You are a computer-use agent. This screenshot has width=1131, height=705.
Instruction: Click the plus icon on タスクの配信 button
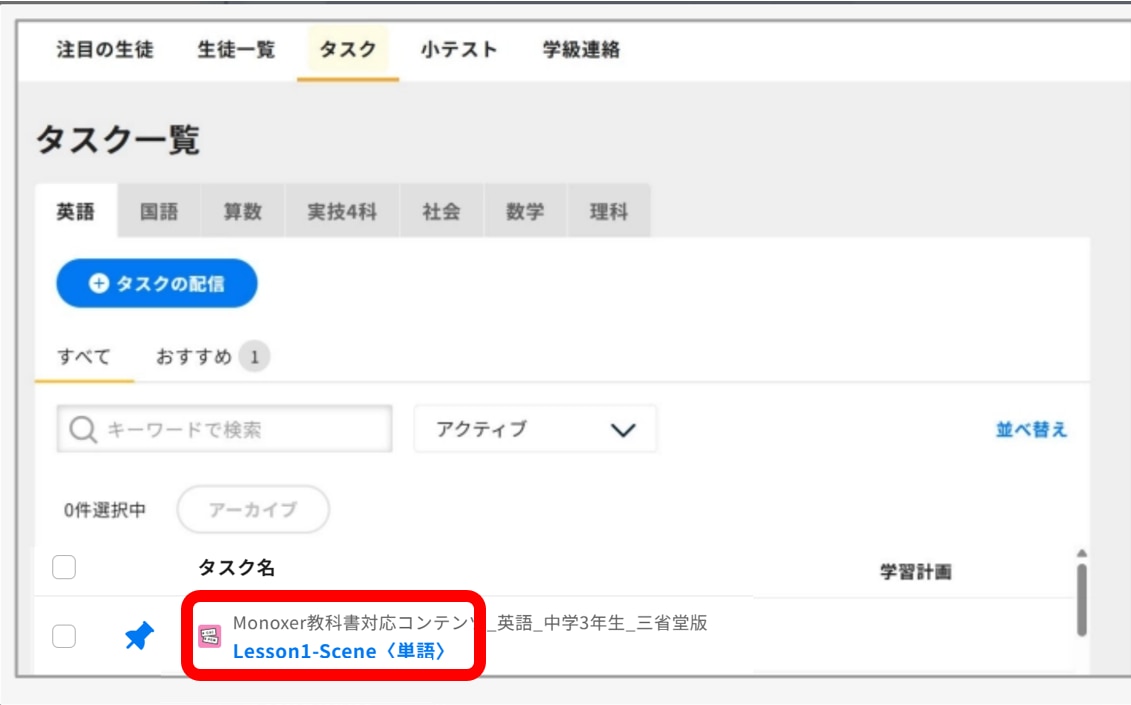click(x=99, y=284)
